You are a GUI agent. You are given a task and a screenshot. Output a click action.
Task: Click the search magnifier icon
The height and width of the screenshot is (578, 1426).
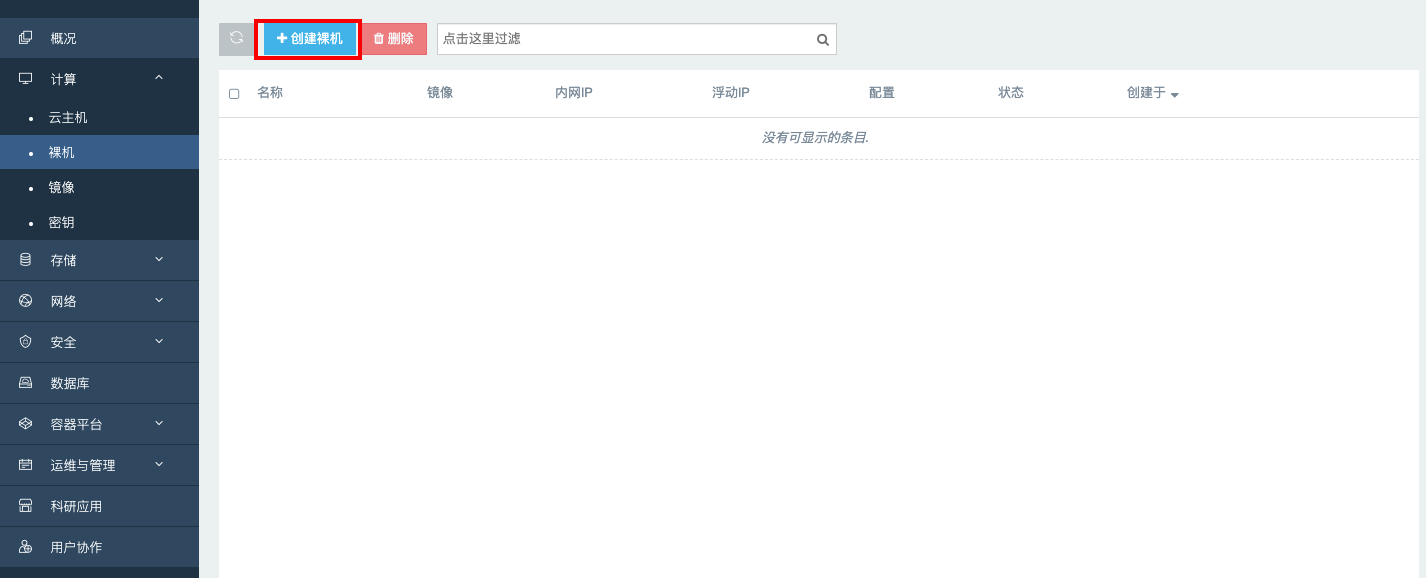click(823, 40)
